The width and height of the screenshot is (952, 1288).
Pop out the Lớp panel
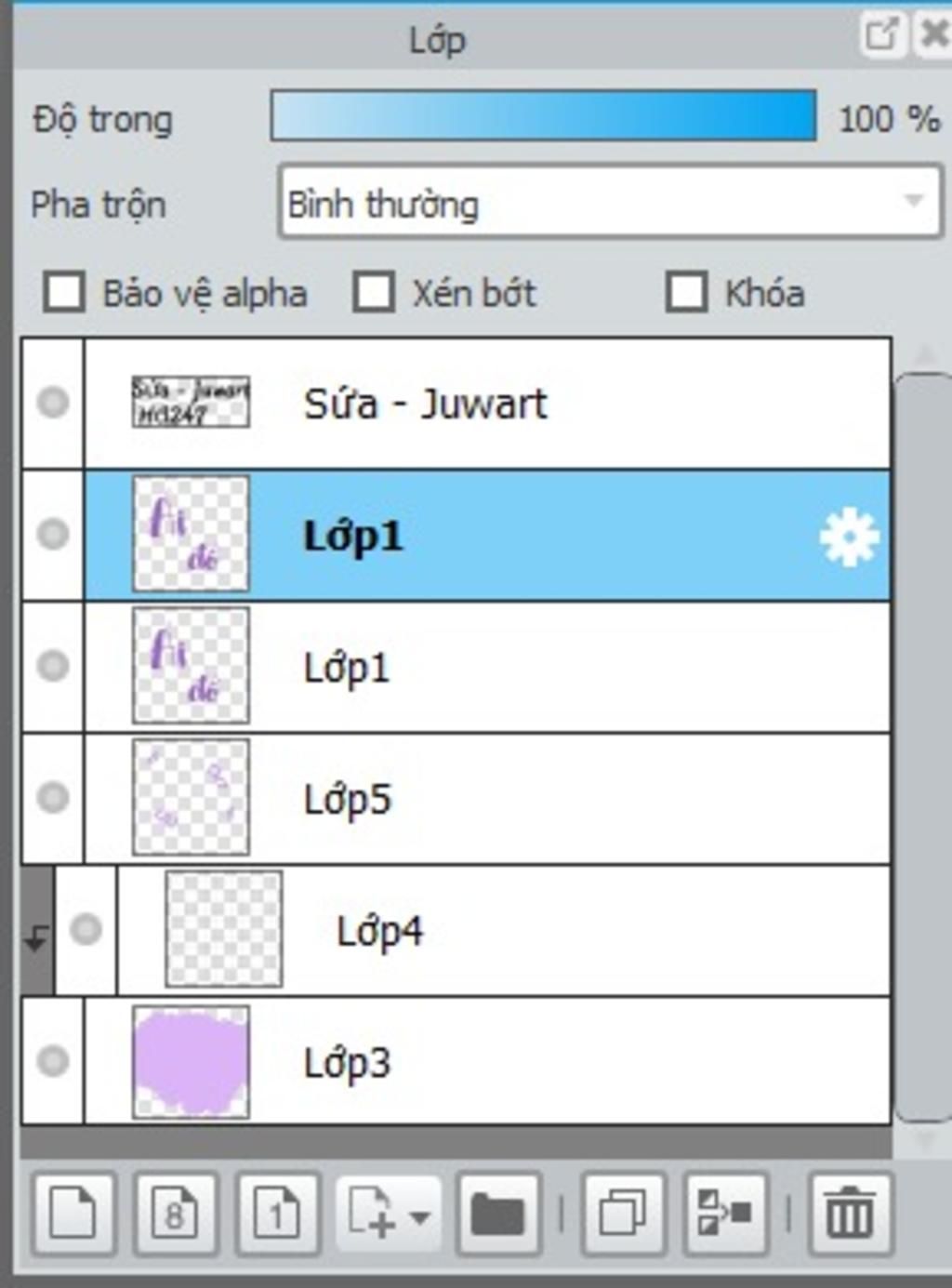880,34
